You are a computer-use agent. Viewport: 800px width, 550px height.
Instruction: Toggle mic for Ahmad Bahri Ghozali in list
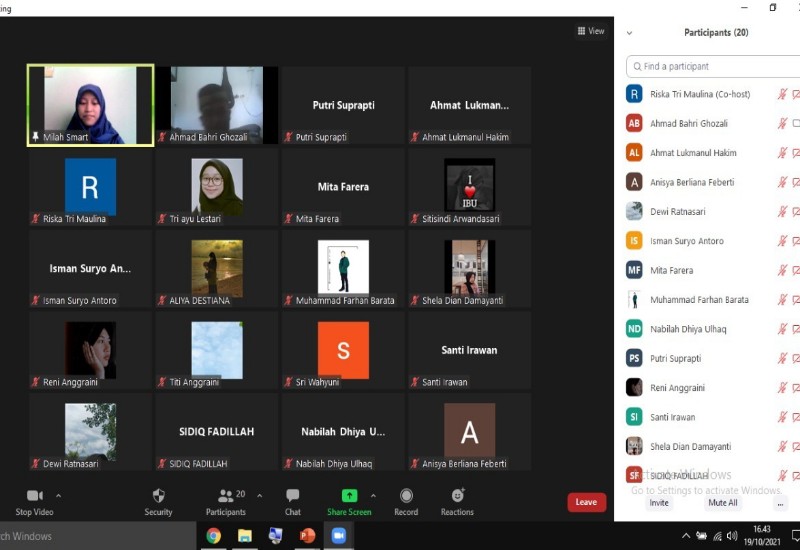tap(782, 123)
